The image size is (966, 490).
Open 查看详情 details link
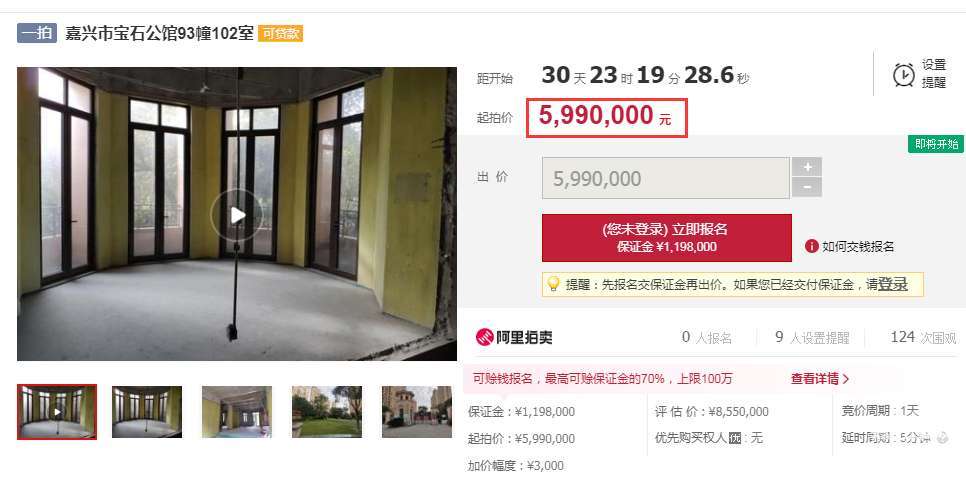(x=820, y=378)
